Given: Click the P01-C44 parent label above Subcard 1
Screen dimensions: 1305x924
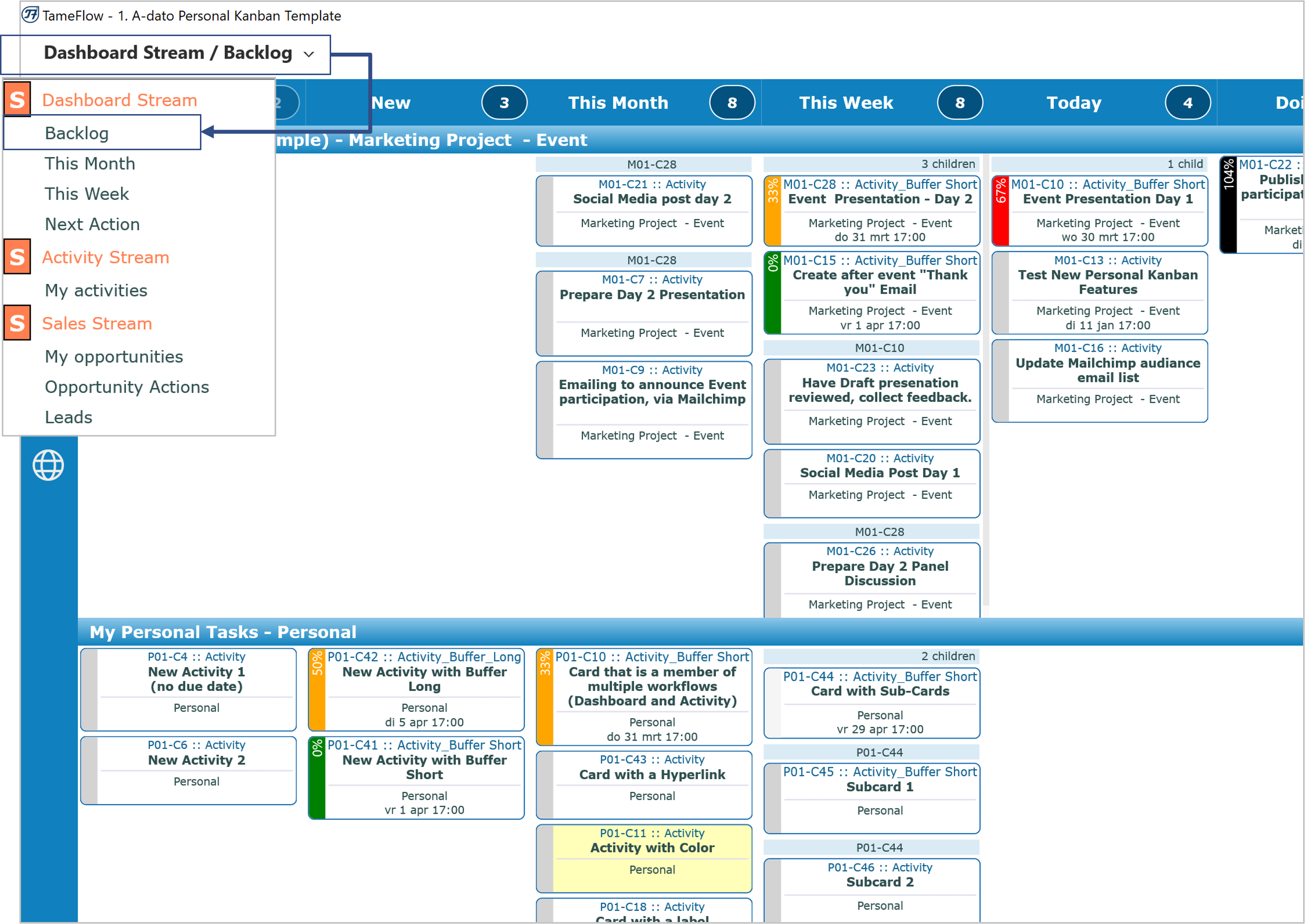Looking at the screenshot, I should coord(871,752).
